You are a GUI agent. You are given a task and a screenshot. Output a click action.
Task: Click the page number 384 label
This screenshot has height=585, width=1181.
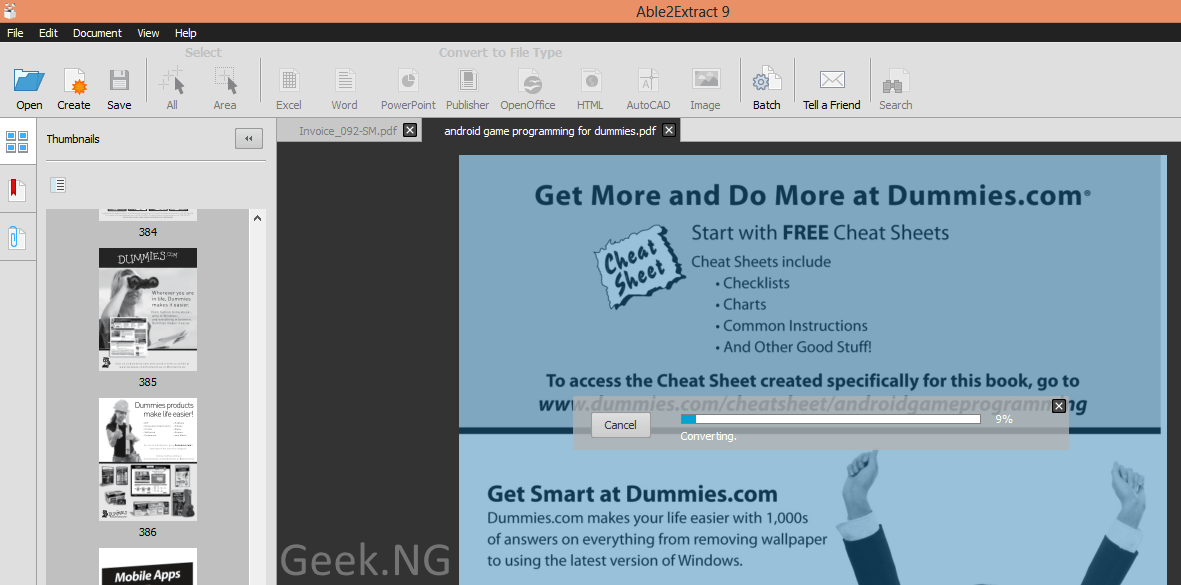[148, 232]
